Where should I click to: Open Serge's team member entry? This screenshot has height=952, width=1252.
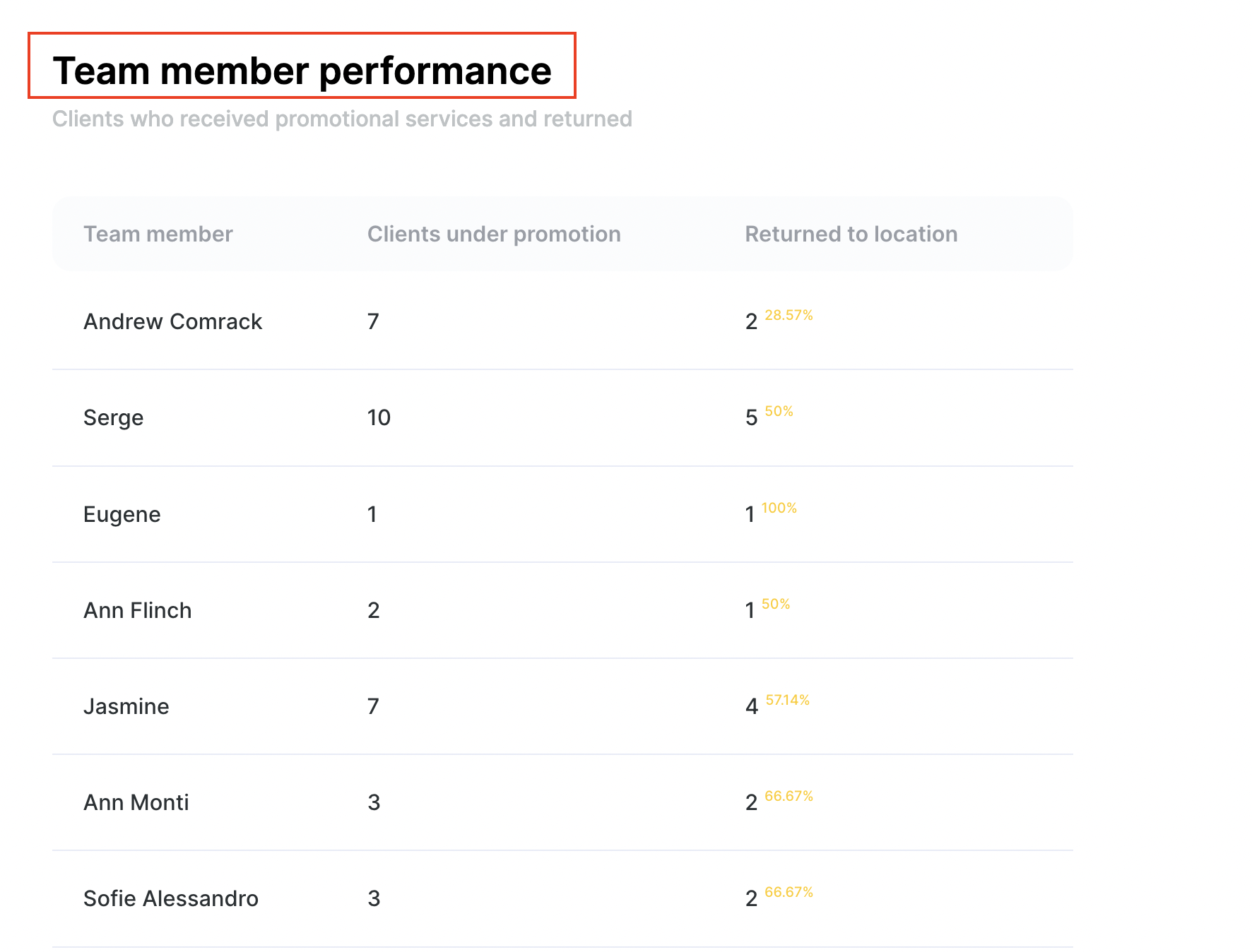[x=113, y=418]
